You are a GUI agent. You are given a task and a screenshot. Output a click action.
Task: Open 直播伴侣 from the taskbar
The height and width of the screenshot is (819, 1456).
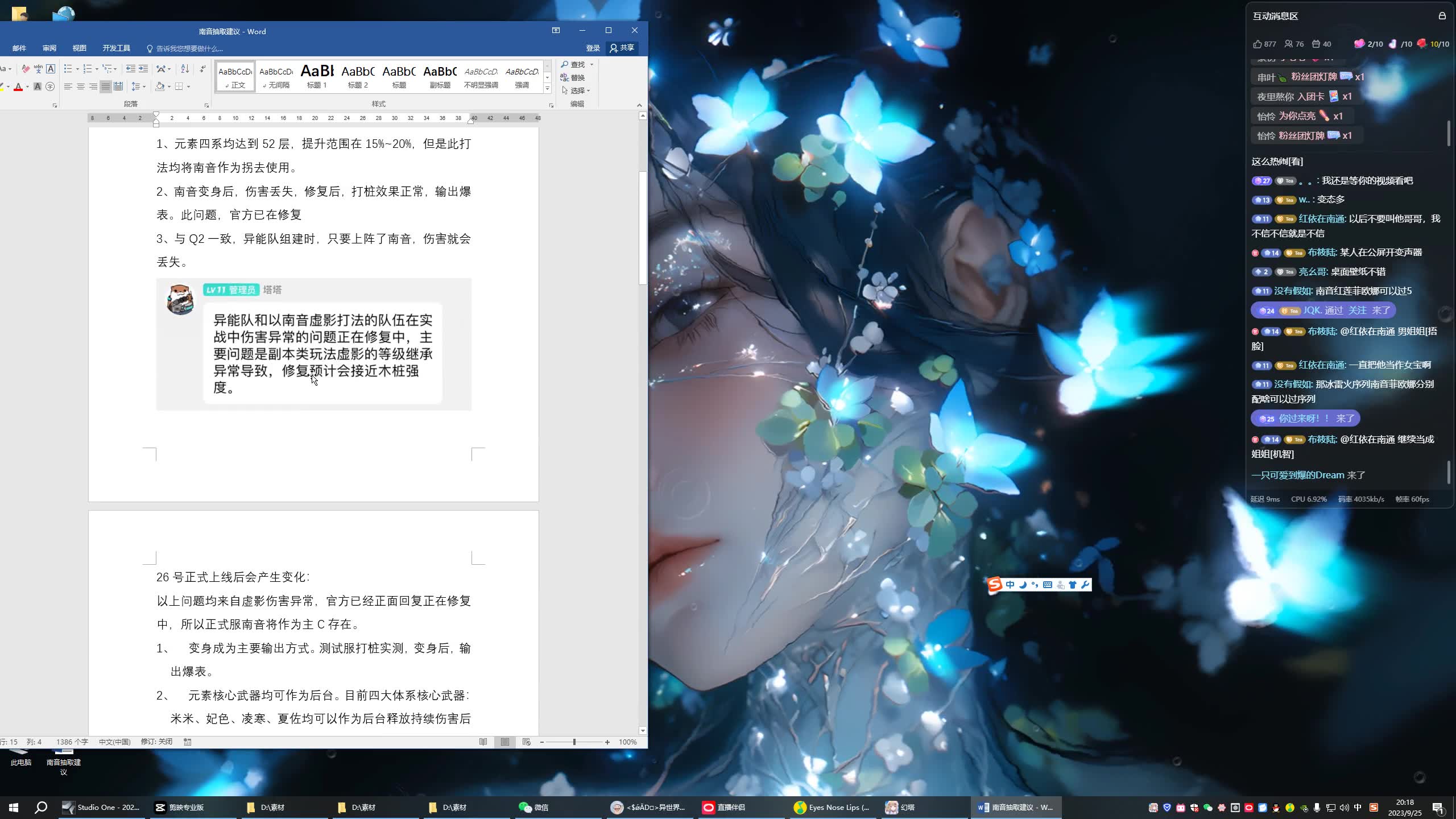739,807
